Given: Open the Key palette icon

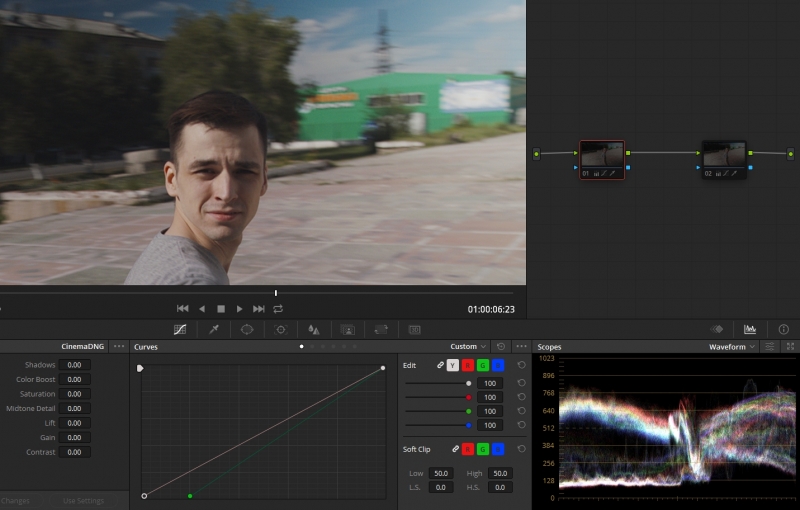Looking at the screenshot, I should point(348,329).
